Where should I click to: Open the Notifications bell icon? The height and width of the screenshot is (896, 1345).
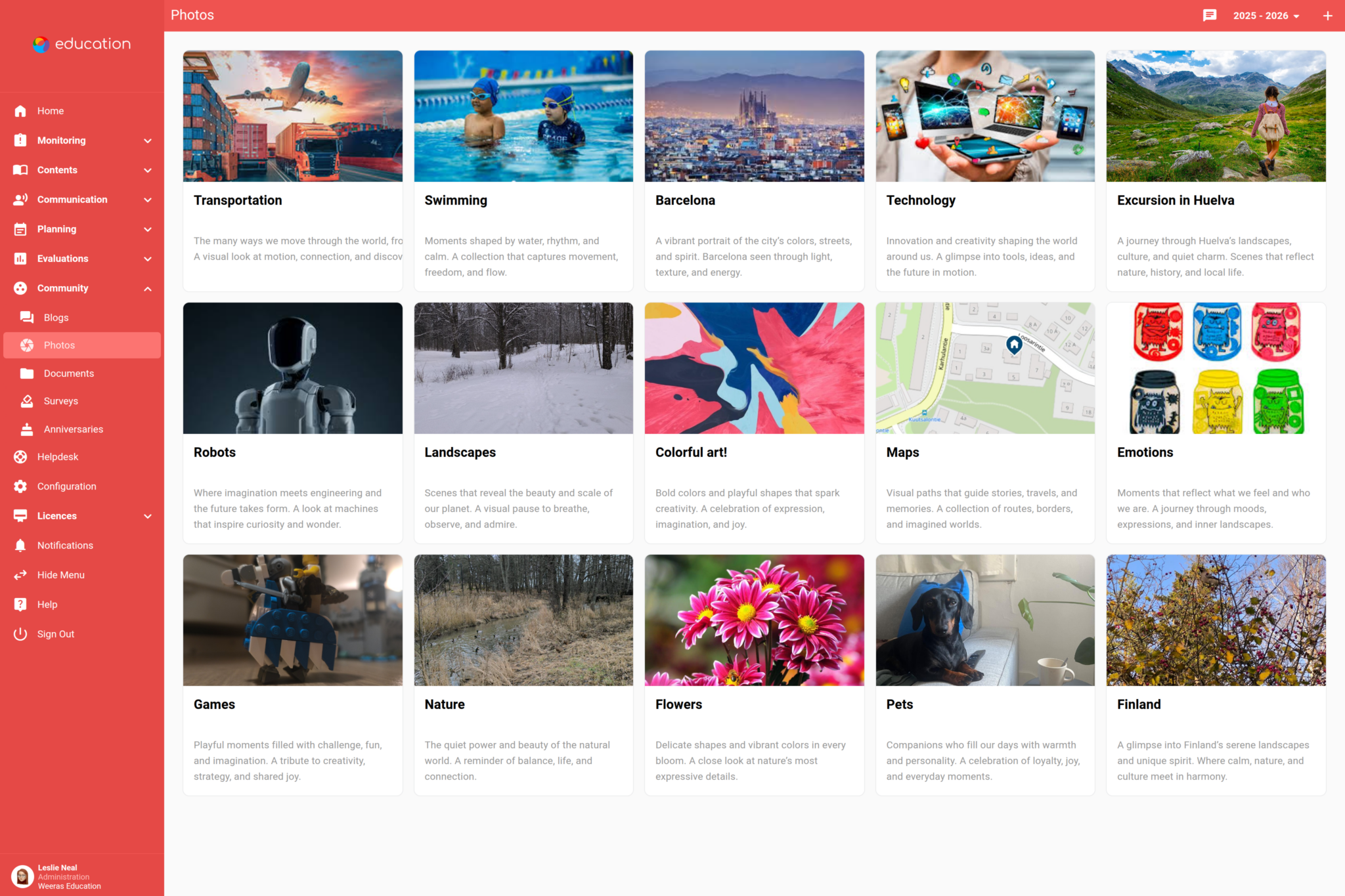tap(20, 545)
